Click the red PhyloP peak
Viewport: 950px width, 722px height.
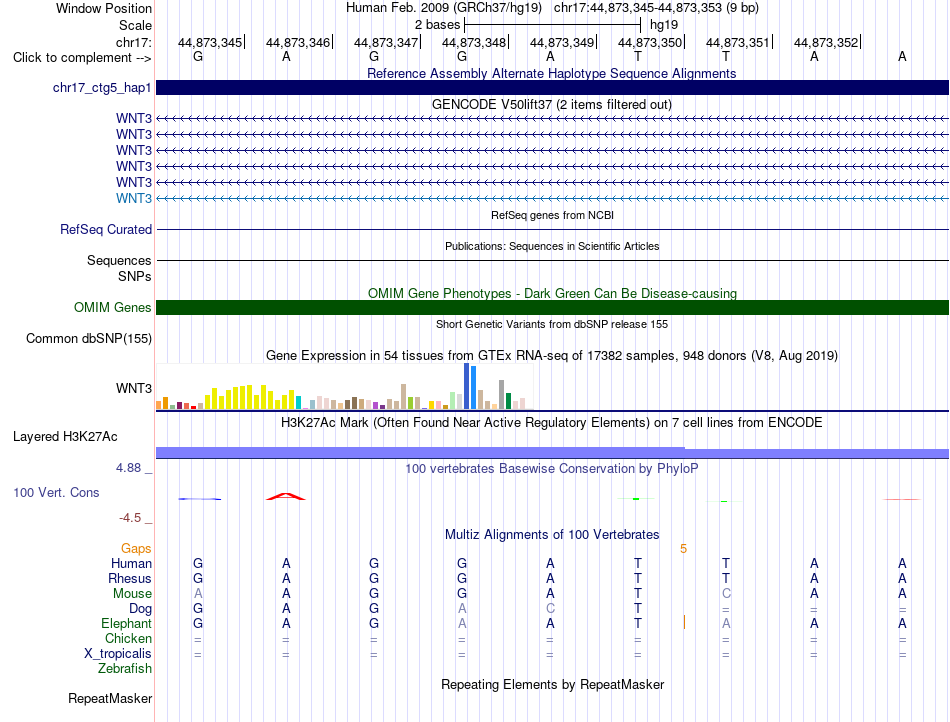tap(286, 496)
